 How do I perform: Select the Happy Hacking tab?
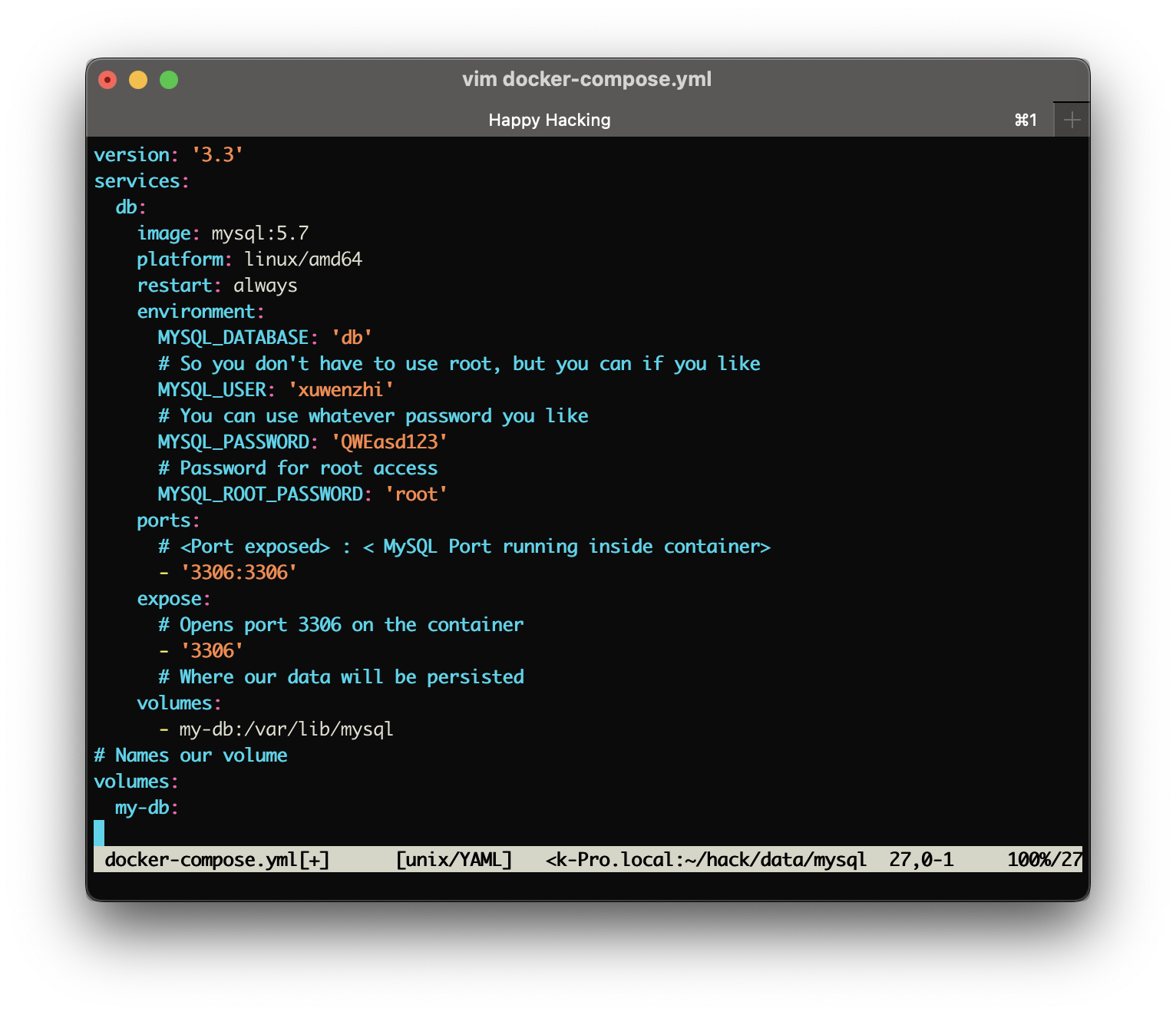point(549,120)
